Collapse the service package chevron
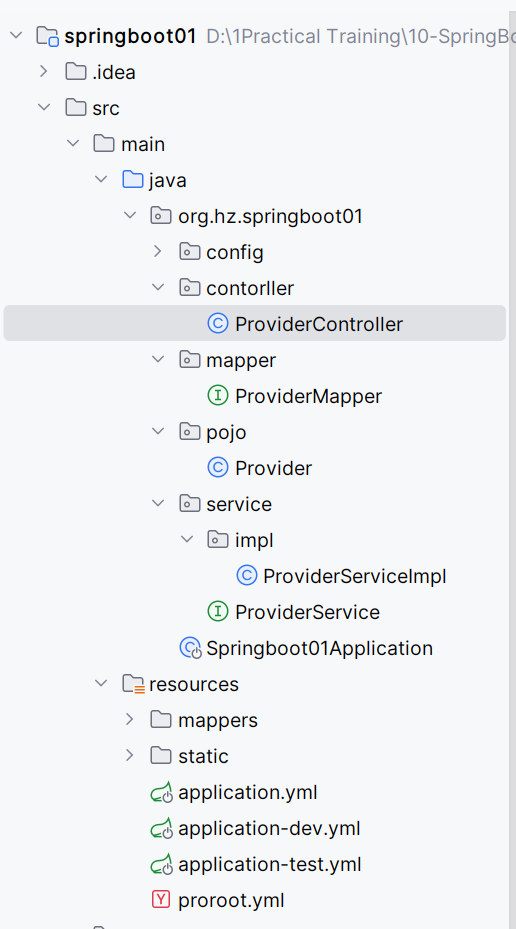 point(158,504)
